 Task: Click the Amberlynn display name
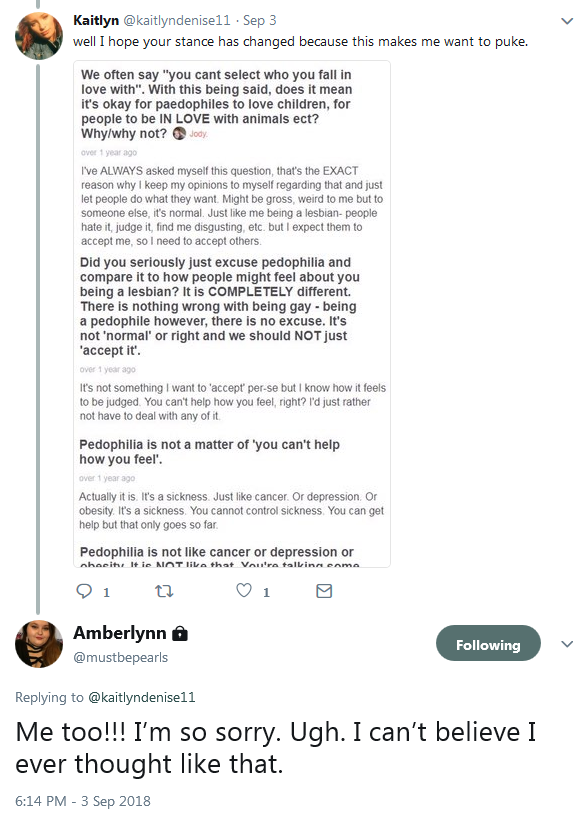119,633
